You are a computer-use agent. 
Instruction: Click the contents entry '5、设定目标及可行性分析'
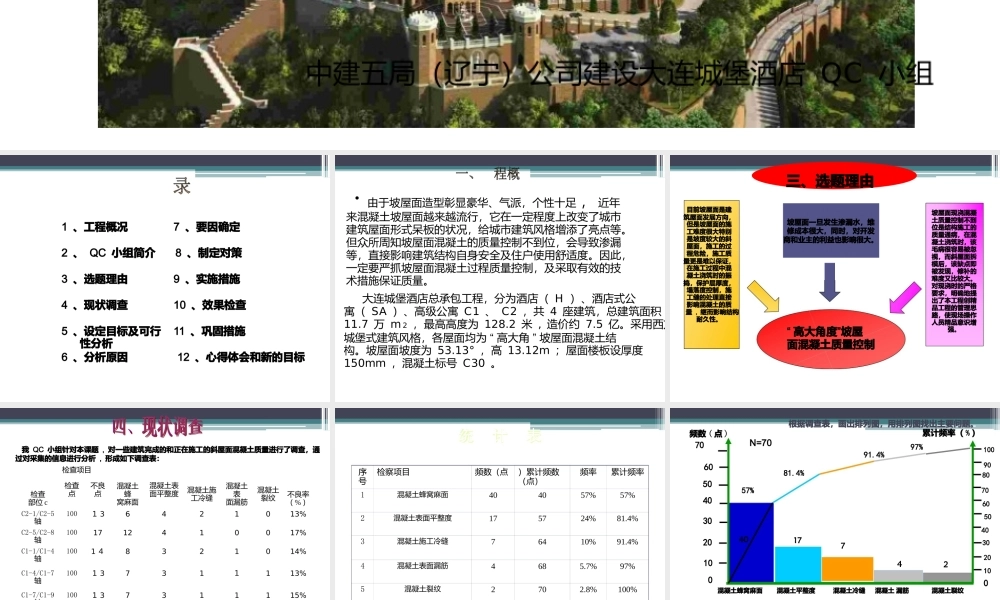[x=111, y=337]
